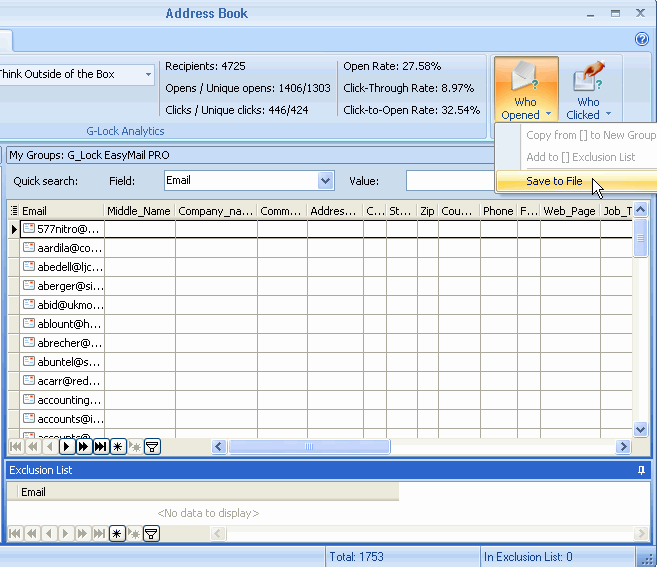Insert new record in Exclusion List navigator
Image resolution: width=657 pixels, height=567 pixels.
tap(117, 533)
